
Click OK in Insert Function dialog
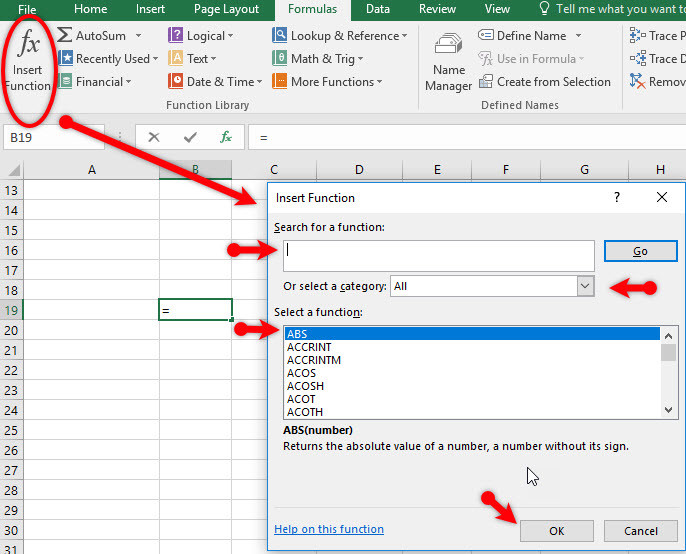(x=556, y=531)
